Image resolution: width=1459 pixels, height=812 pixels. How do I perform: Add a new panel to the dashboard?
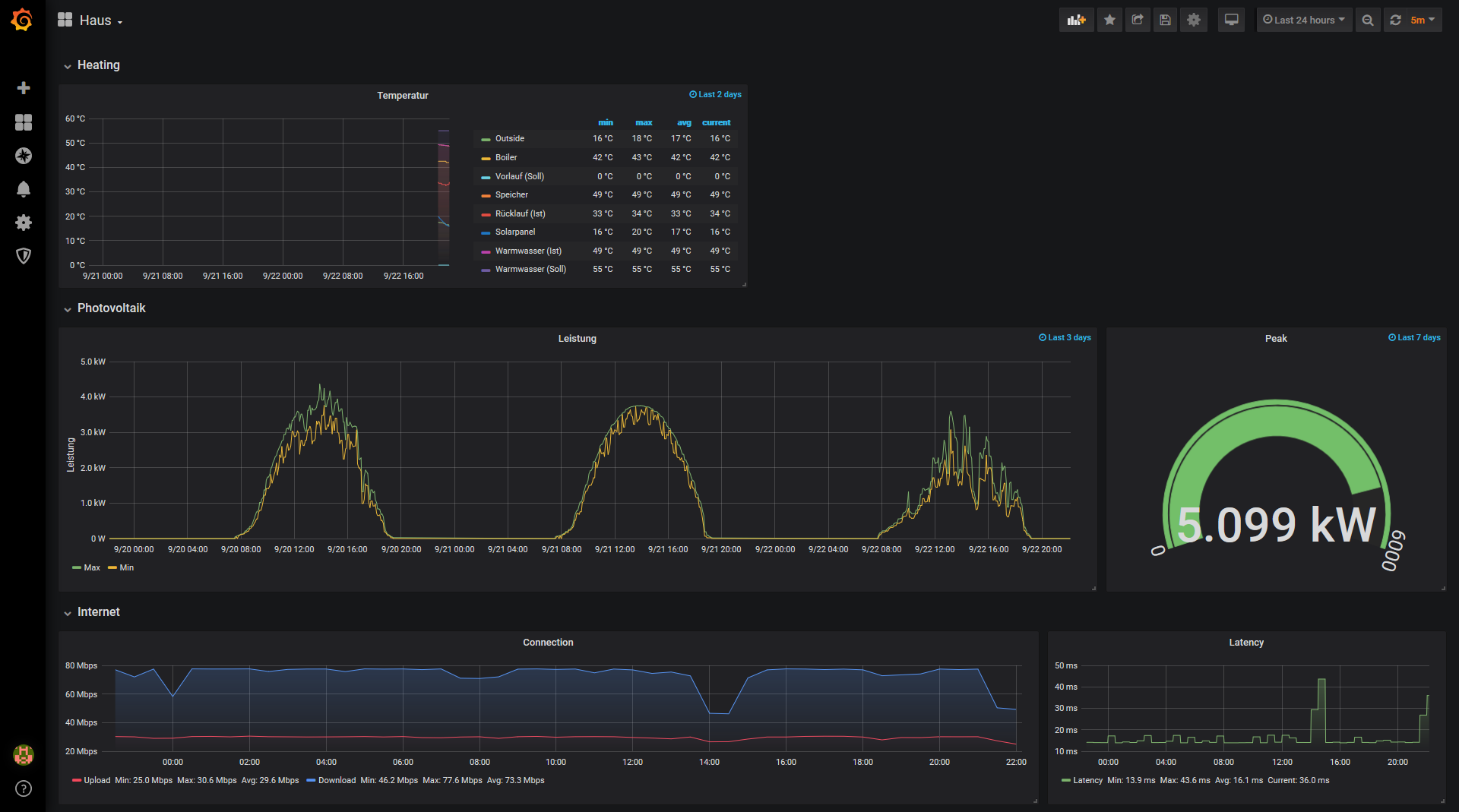pyautogui.click(x=1077, y=20)
